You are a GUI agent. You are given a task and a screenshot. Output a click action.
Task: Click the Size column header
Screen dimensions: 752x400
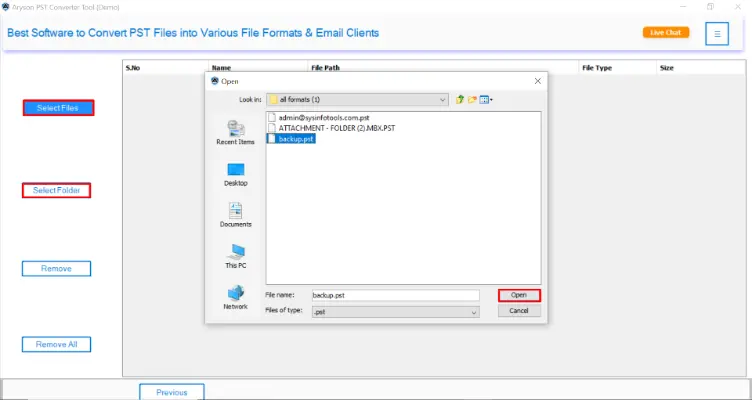[x=701, y=68]
